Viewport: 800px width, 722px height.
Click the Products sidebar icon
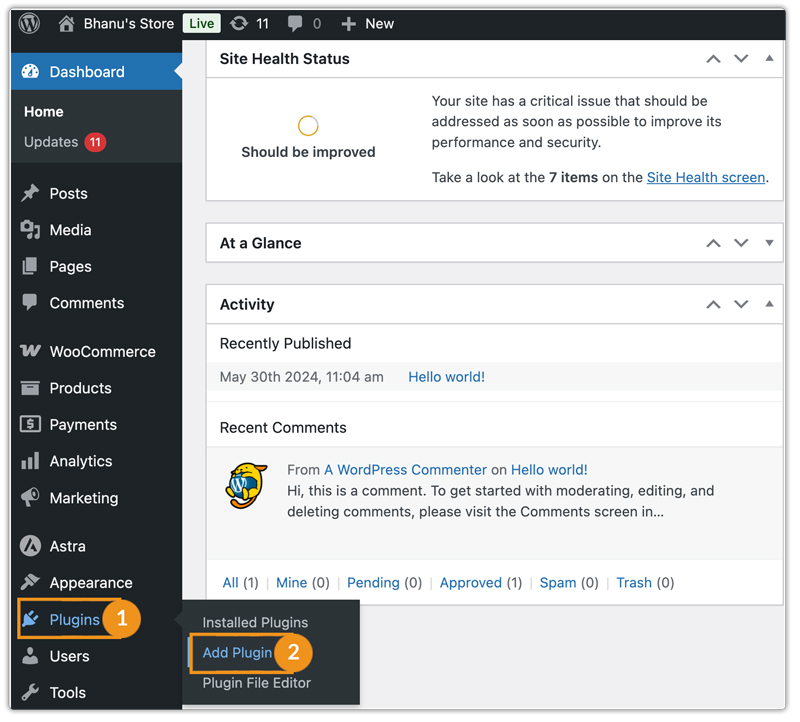[30, 388]
